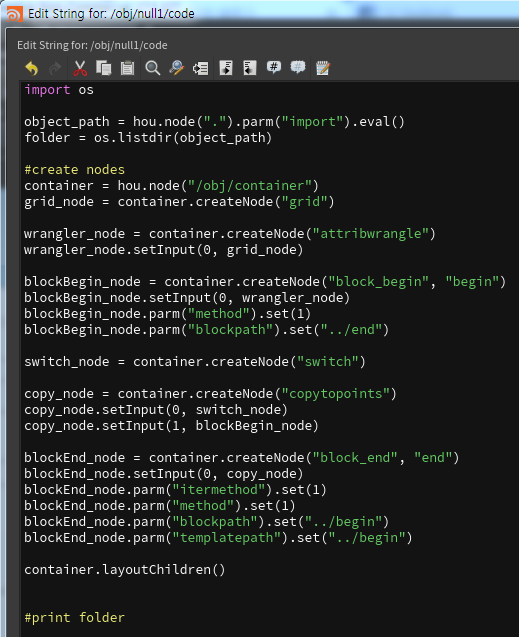The width and height of the screenshot is (519, 637).
Task: Cut selection with the scissors icon
Action: [80, 68]
